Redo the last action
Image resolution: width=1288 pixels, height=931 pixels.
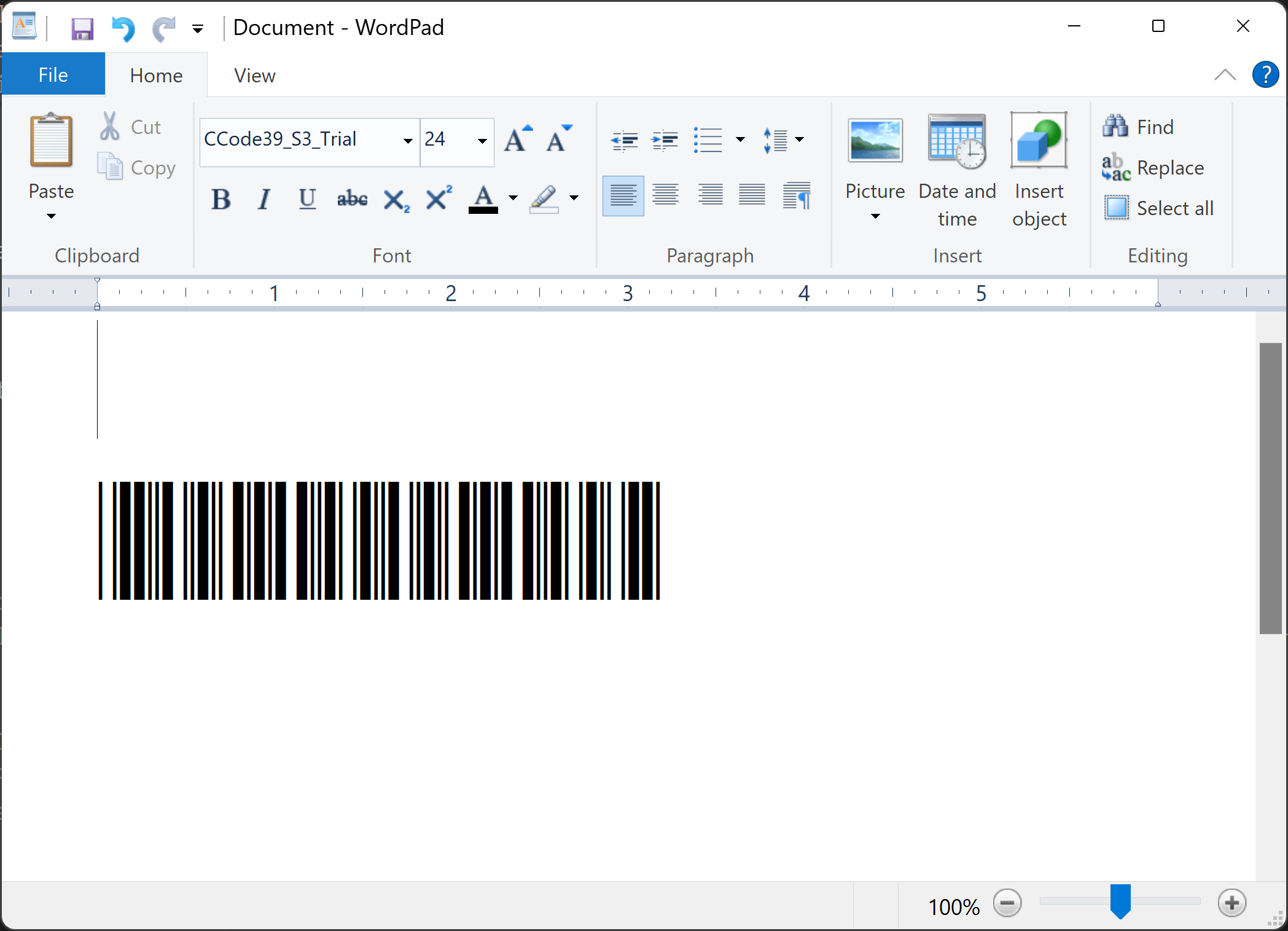click(x=163, y=28)
